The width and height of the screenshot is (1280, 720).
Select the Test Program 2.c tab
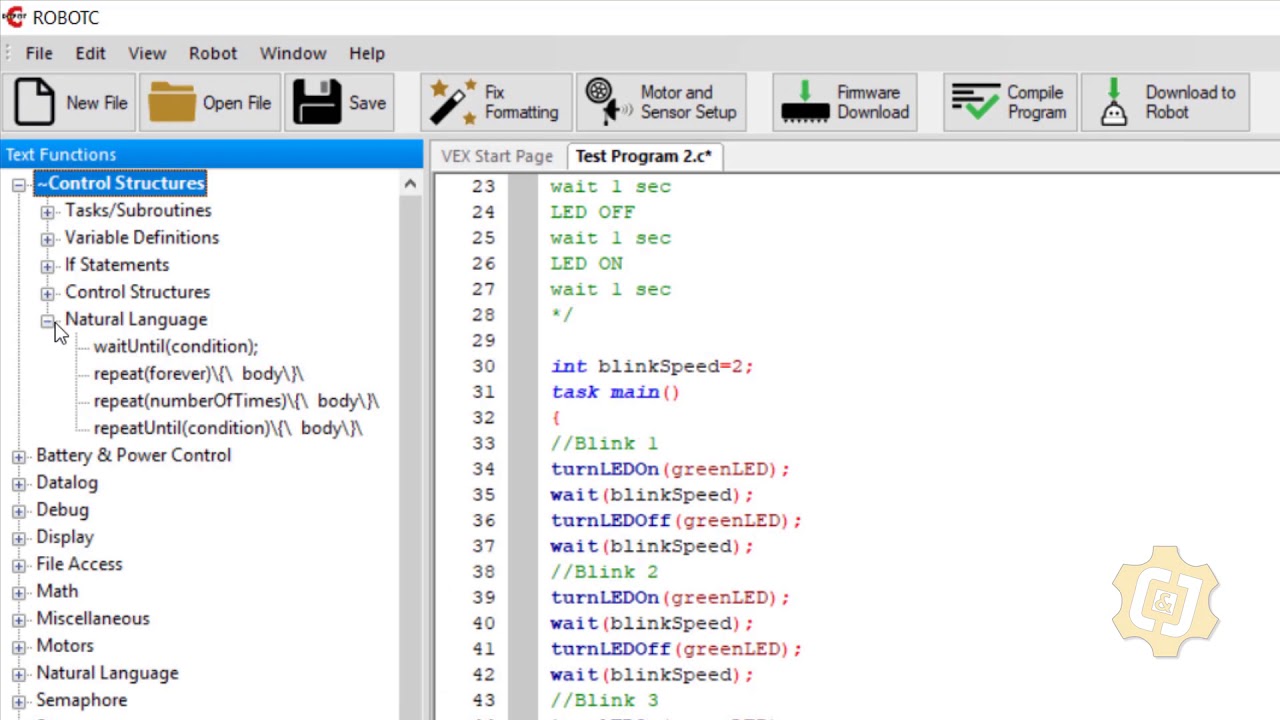pyautogui.click(x=644, y=156)
